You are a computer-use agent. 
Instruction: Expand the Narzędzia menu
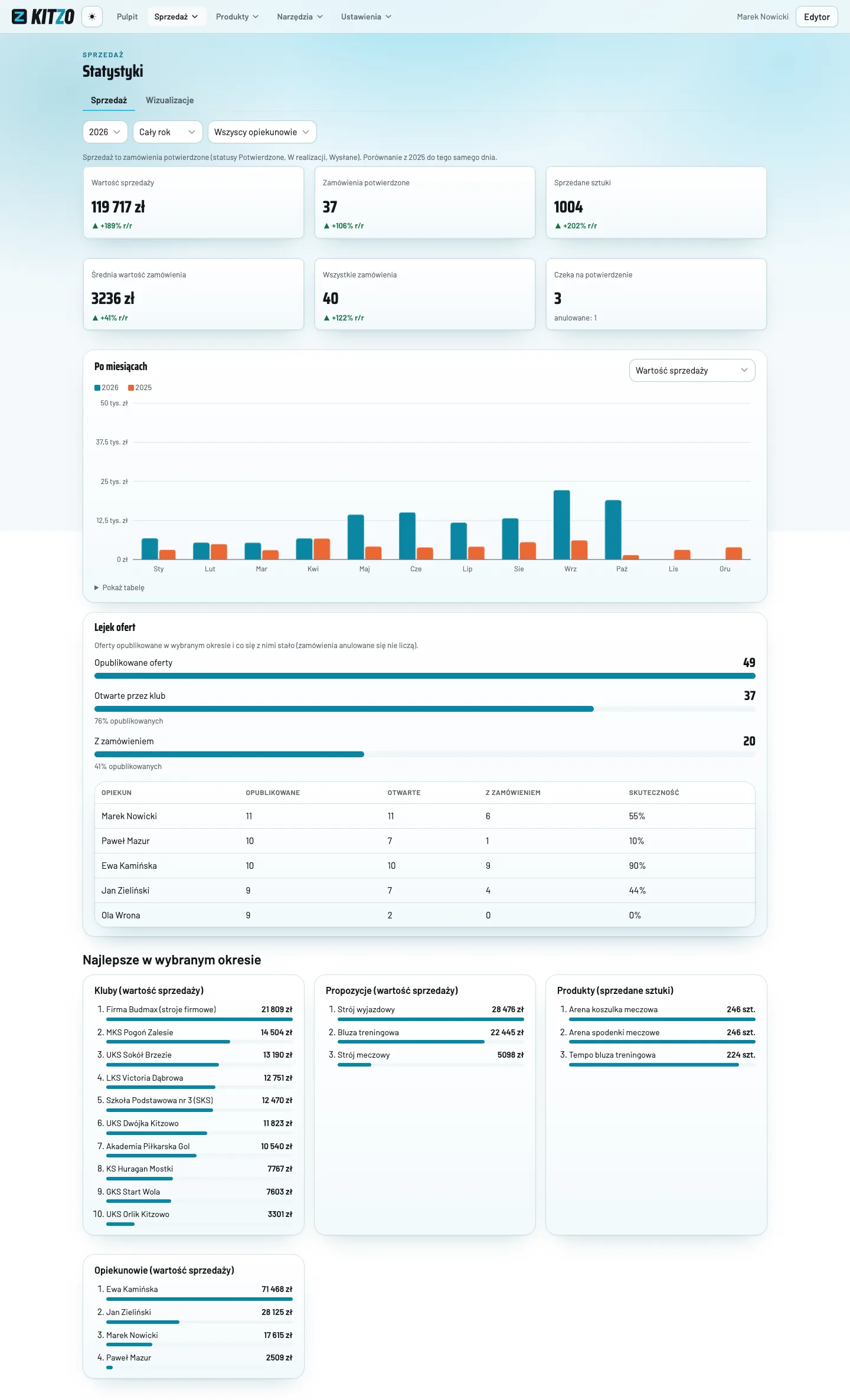[300, 17]
